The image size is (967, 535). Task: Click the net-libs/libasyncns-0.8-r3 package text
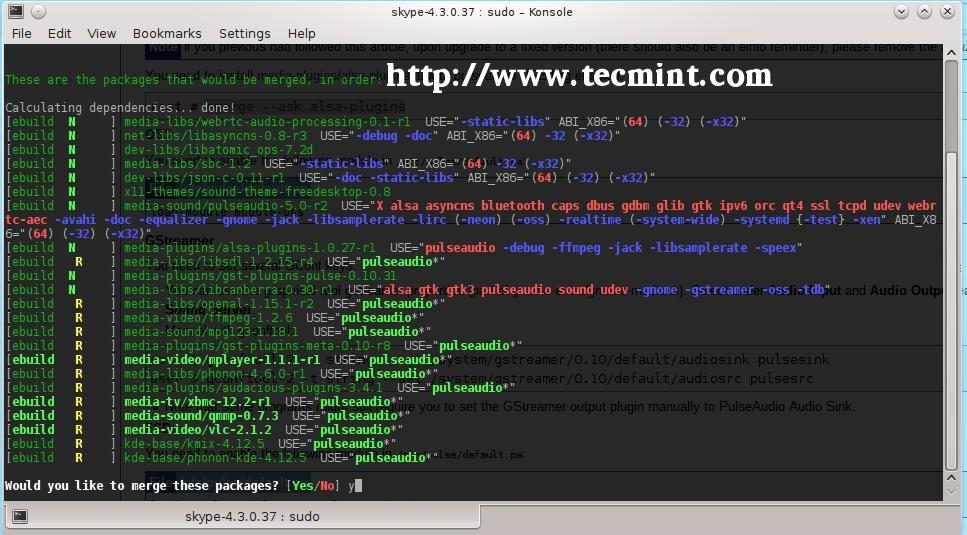[215, 136]
